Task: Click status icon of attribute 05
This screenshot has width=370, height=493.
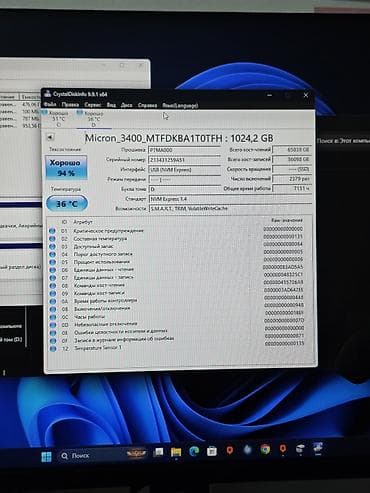Action: [x=52, y=262]
